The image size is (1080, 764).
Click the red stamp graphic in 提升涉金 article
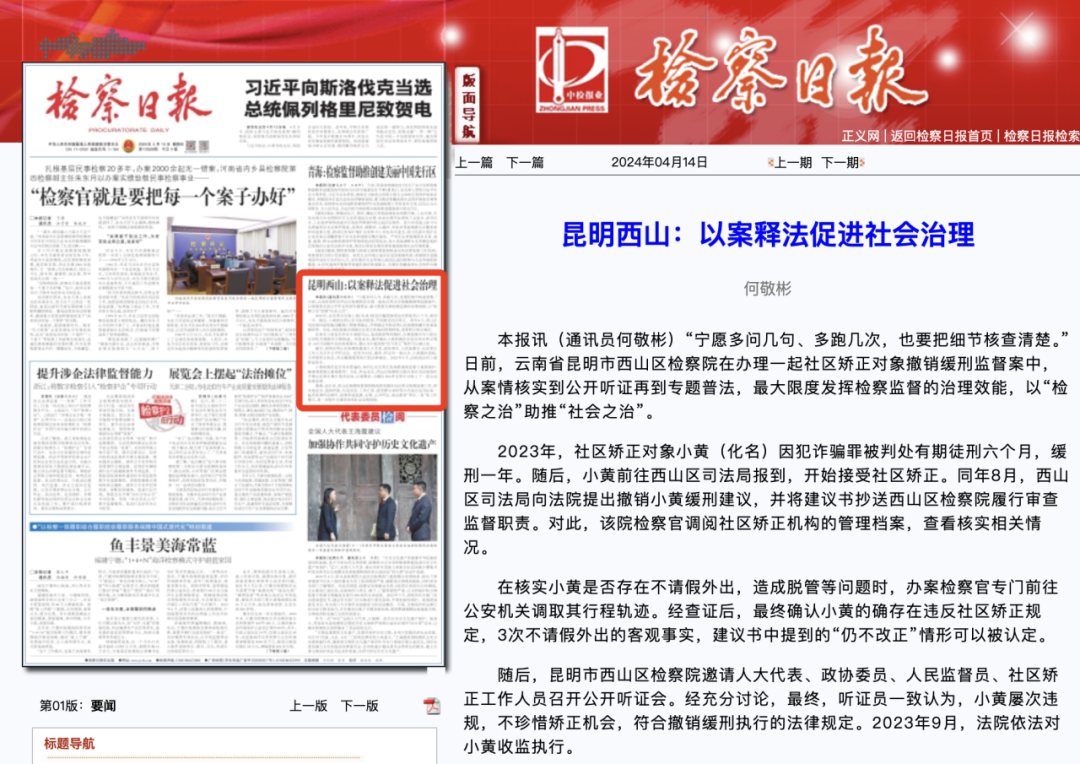(163, 413)
